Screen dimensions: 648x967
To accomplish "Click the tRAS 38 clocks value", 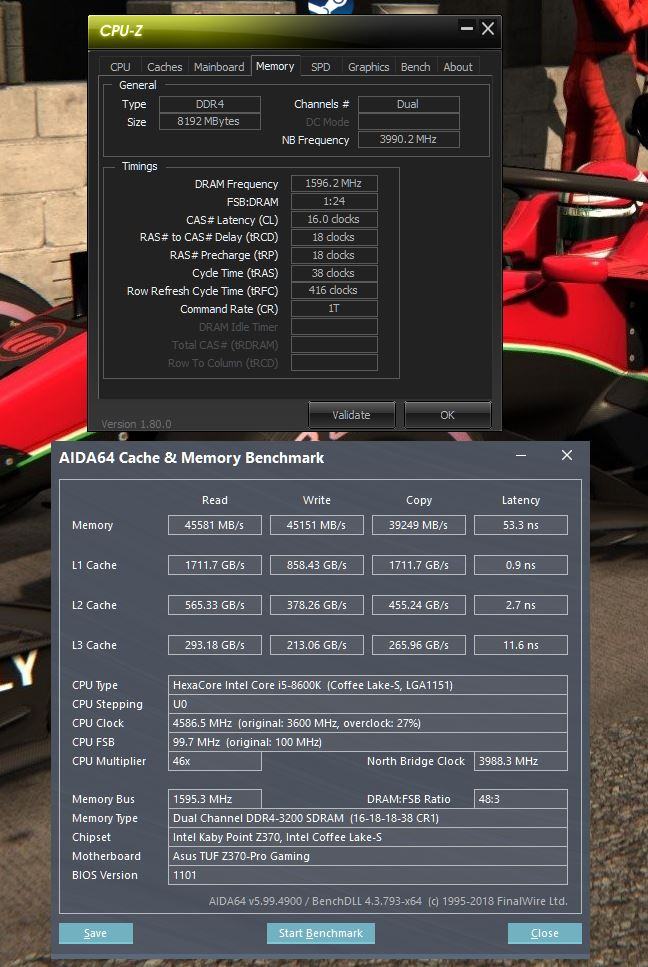I will (334, 273).
